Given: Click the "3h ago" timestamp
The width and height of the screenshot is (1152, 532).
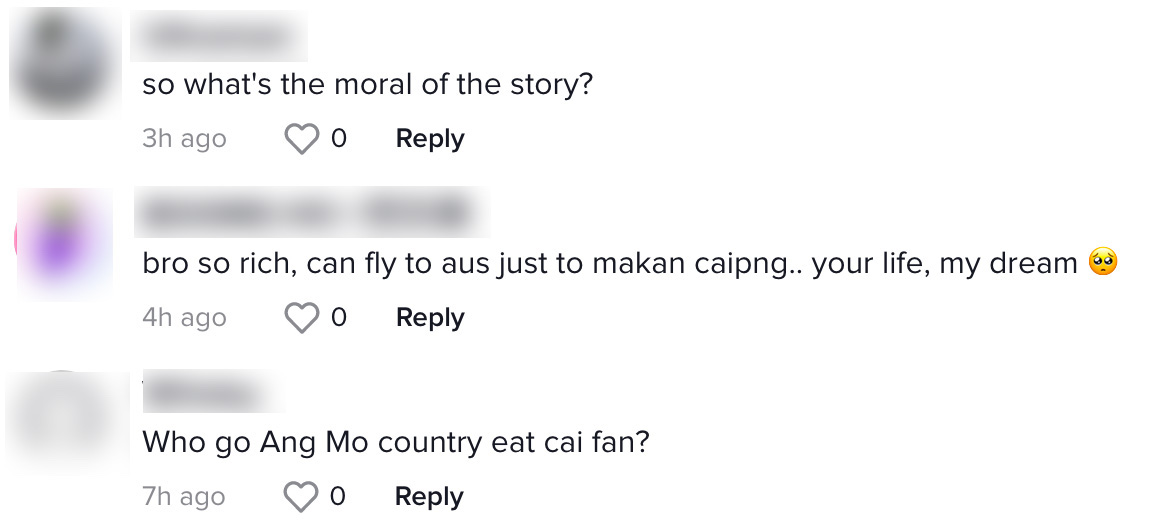Looking at the screenshot, I should point(184,139).
